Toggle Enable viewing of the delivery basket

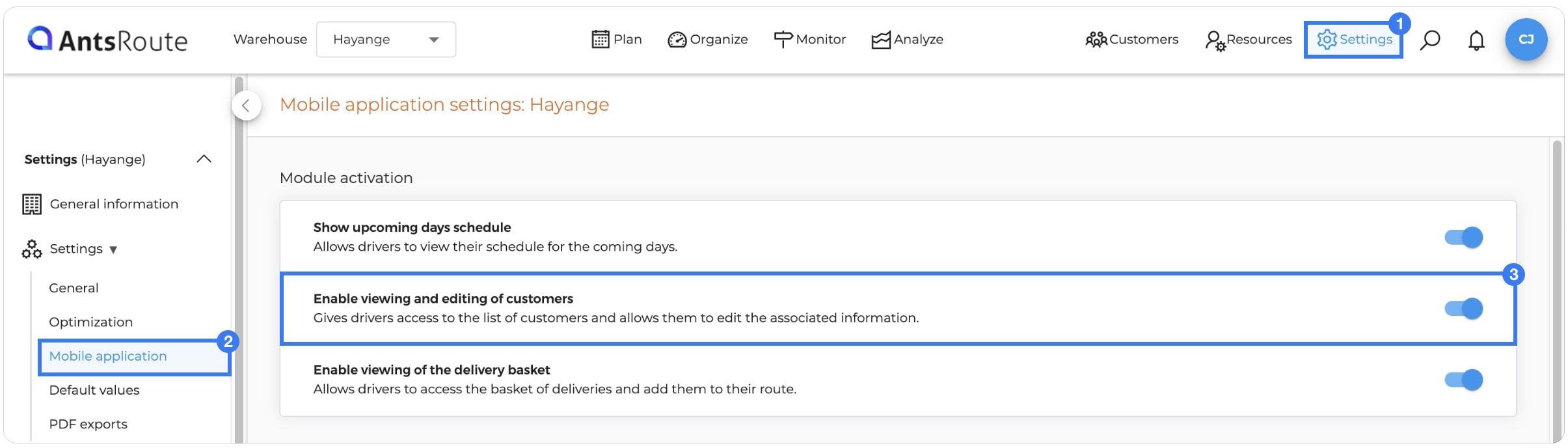[1463, 379]
